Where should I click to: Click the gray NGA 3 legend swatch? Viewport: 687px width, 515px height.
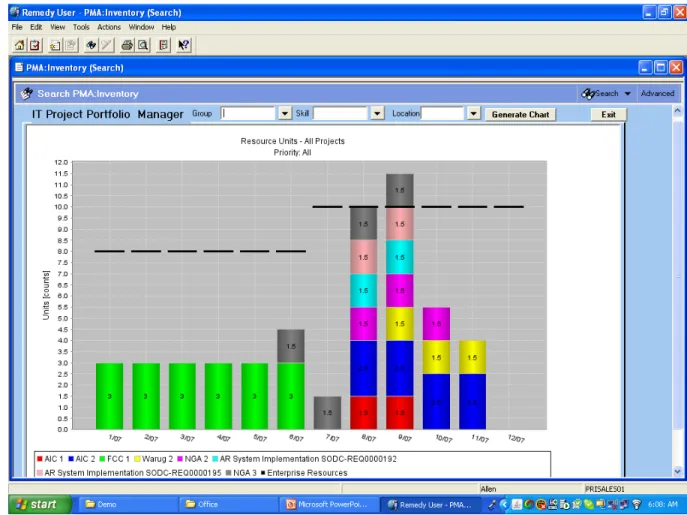(x=228, y=473)
